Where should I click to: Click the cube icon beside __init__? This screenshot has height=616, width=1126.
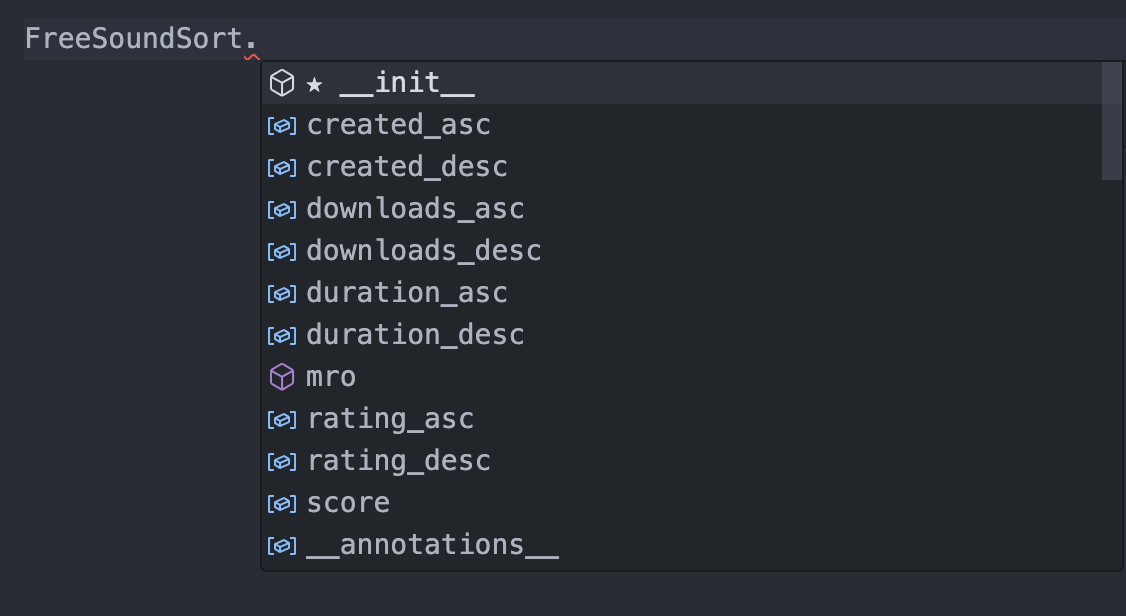(x=282, y=83)
